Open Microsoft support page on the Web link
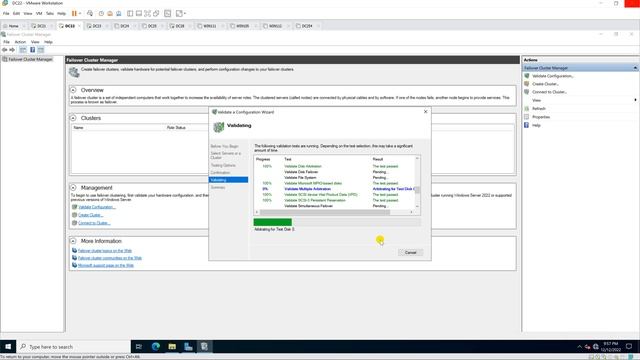 (106, 265)
